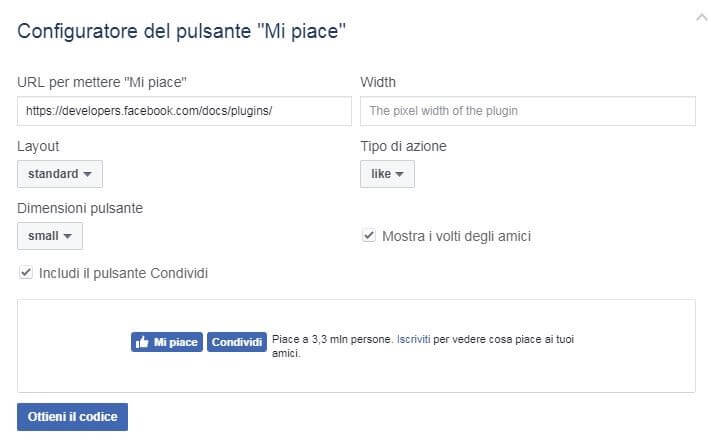Open the Dimensioni pulsante "small" dropdown
Viewport: 711px width, 444px height.
tap(50, 236)
